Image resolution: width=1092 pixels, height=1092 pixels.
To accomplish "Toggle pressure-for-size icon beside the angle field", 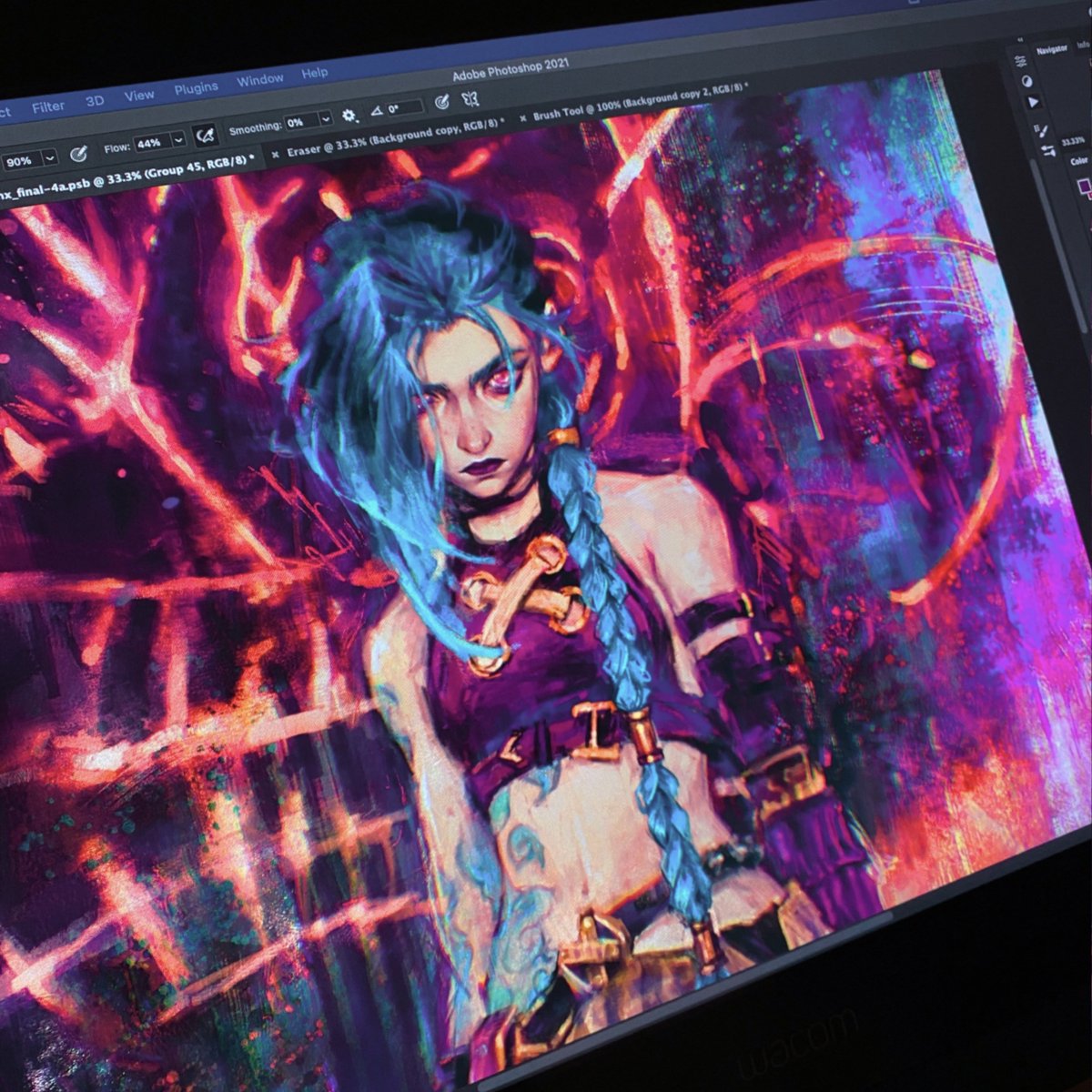I will [x=442, y=102].
